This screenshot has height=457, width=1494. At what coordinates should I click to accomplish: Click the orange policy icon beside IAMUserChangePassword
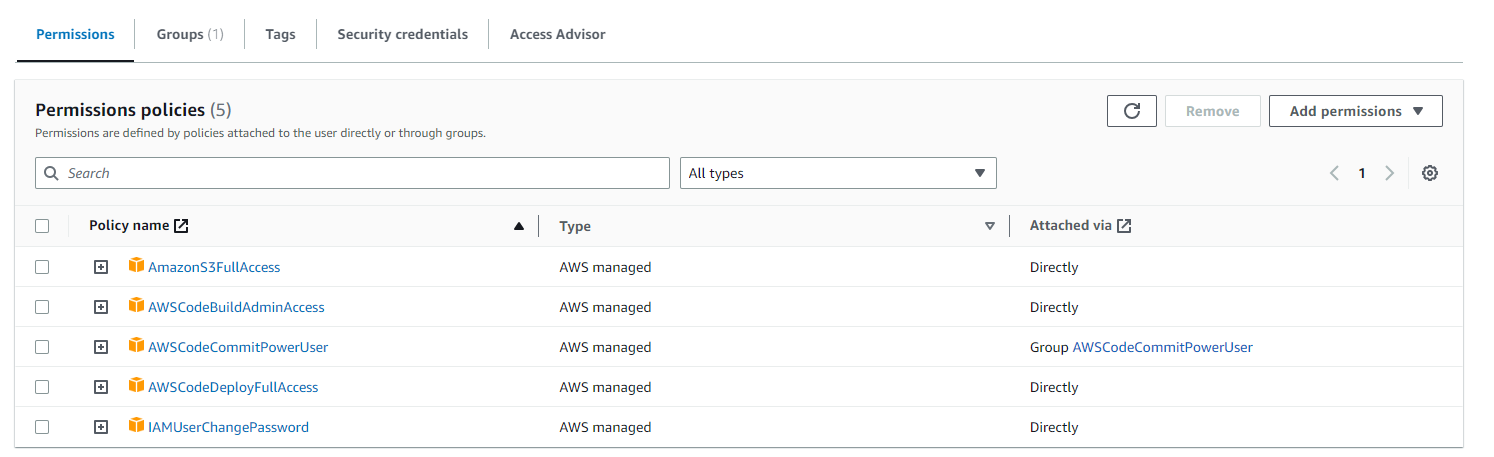tap(137, 426)
